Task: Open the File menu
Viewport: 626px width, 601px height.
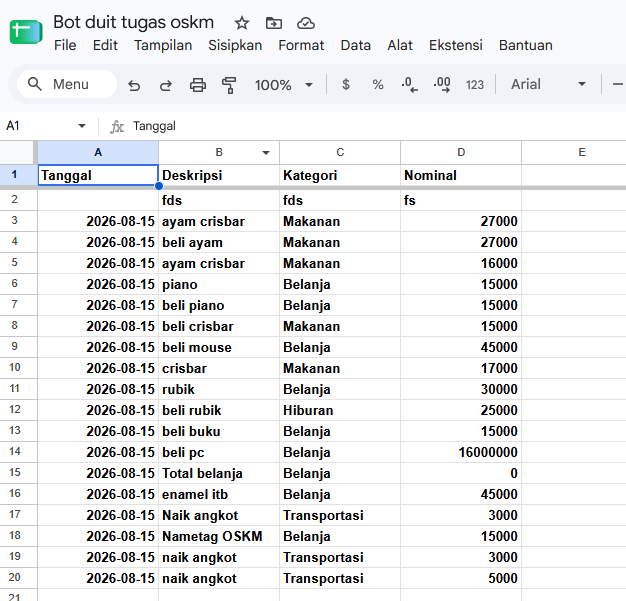Action: (65, 46)
